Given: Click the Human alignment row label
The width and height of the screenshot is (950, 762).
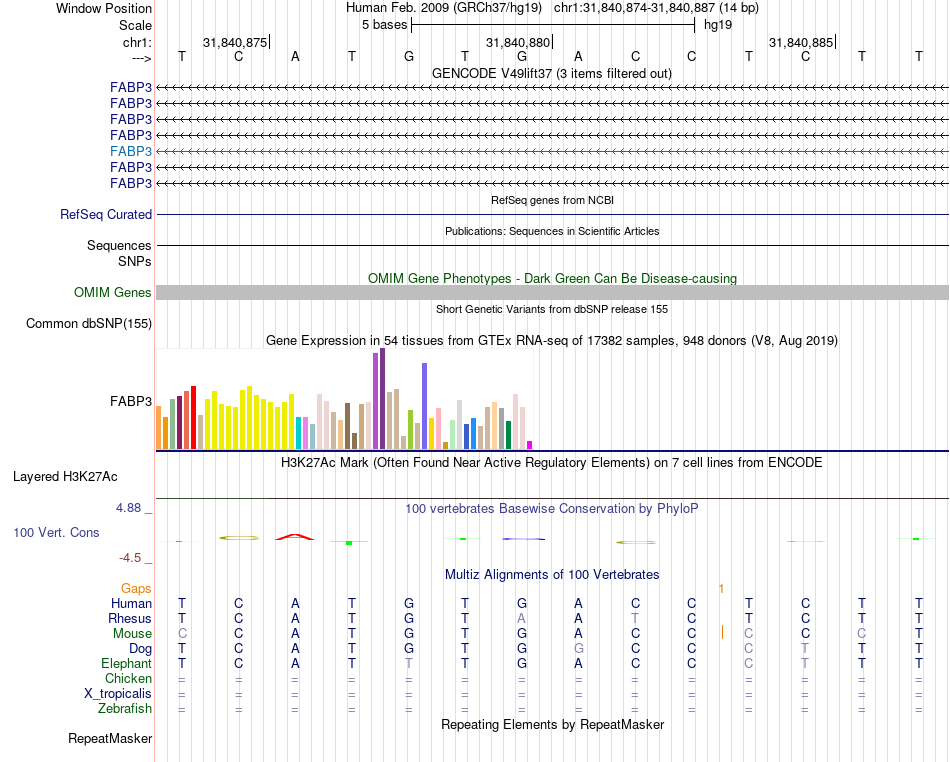Looking at the screenshot, I should [x=131, y=603].
